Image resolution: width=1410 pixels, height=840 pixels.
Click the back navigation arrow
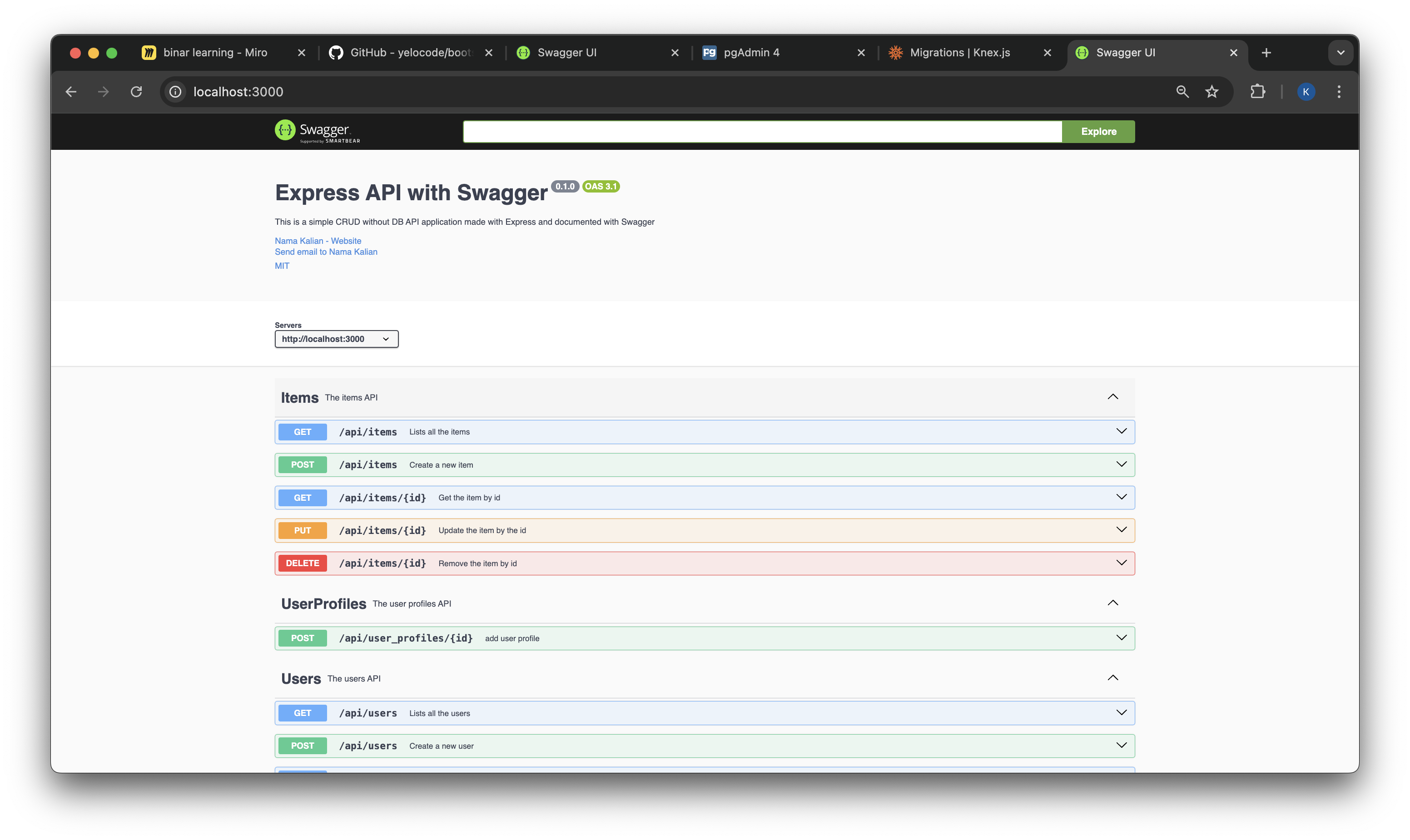[71, 92]
